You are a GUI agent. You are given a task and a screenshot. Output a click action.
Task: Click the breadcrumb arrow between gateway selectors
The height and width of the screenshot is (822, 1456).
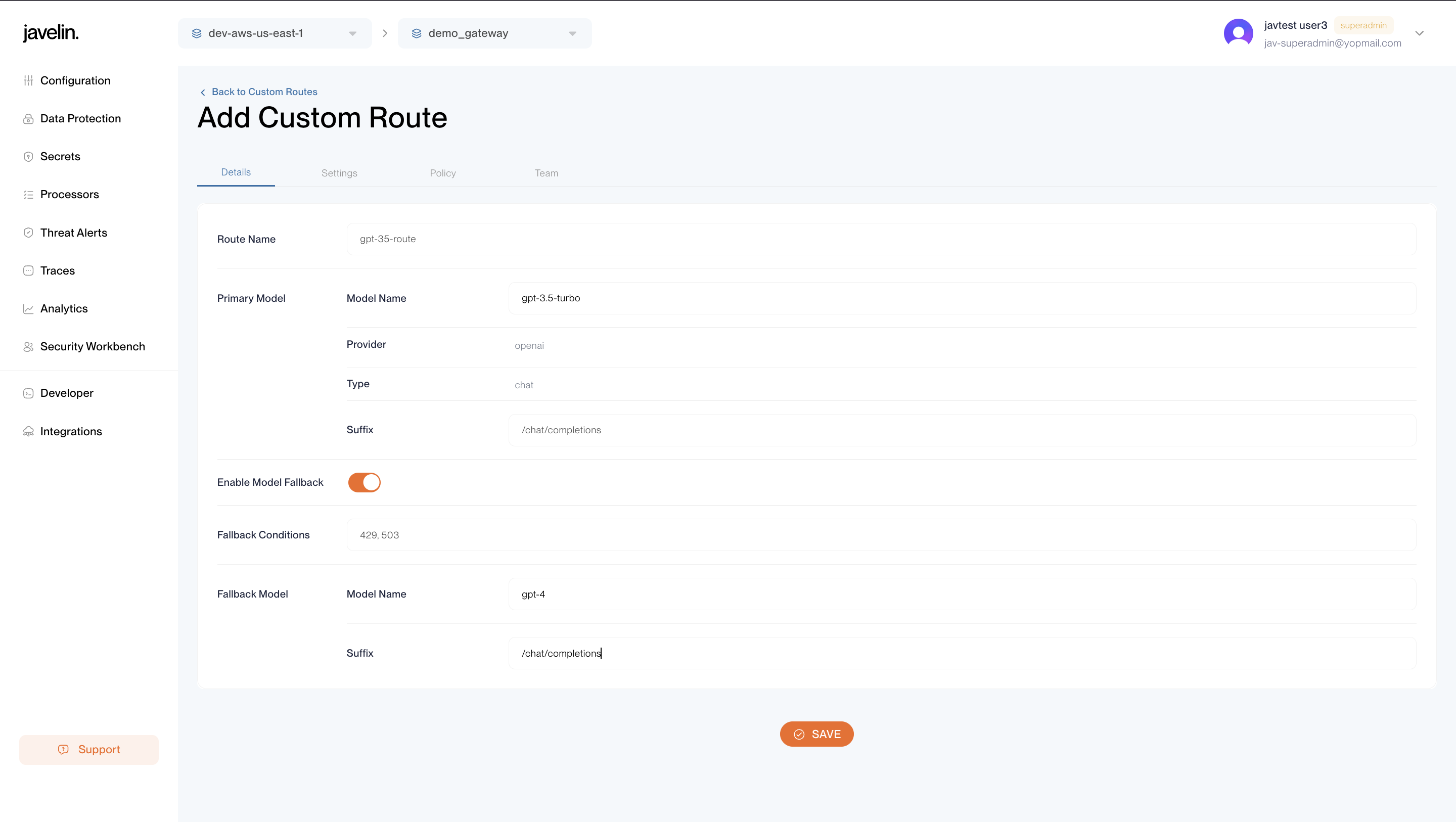pos(385,33)
